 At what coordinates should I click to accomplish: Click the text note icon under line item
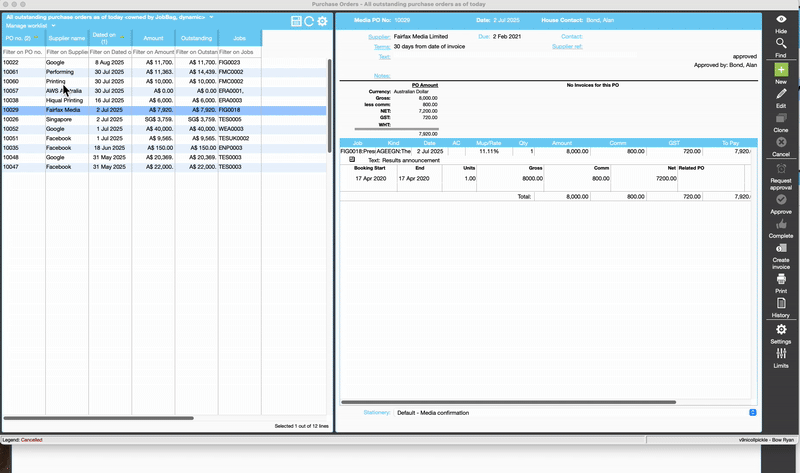tap(352, 160)
